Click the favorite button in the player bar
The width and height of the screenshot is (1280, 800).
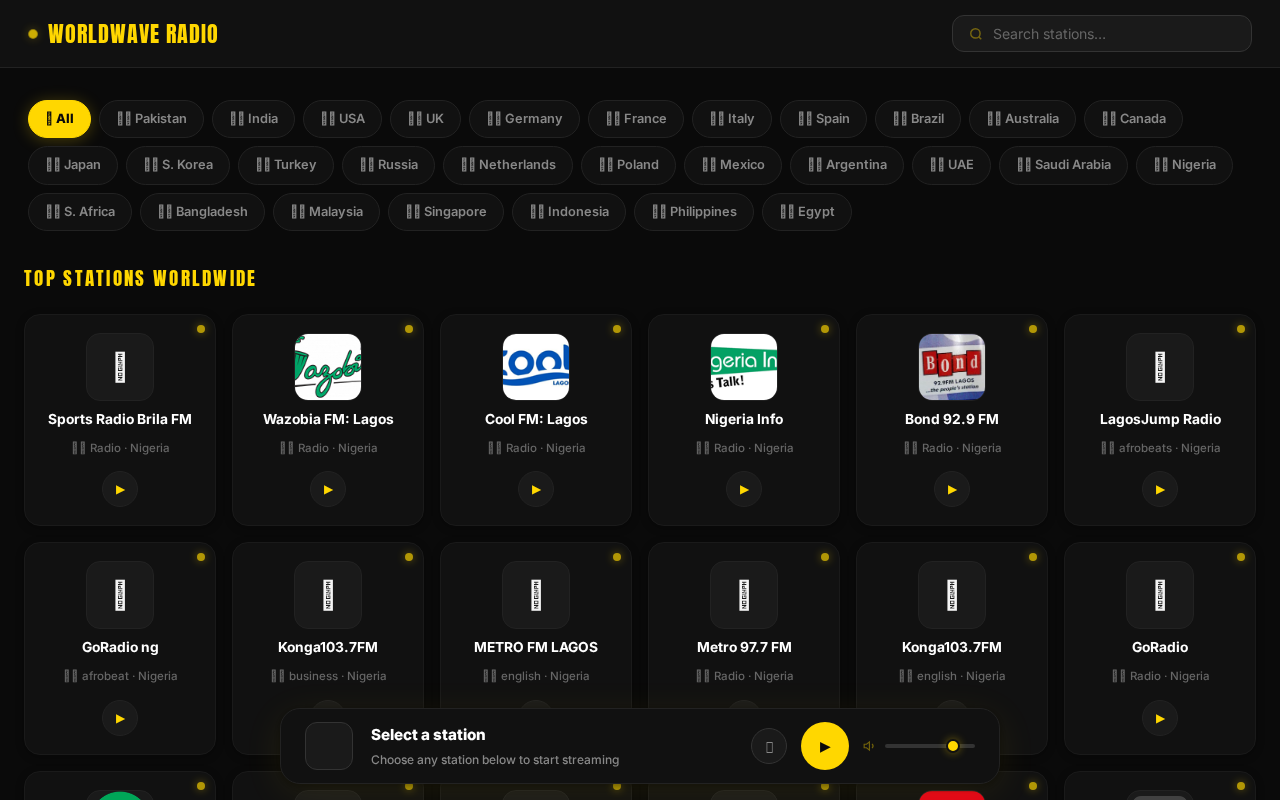point(769,746)
